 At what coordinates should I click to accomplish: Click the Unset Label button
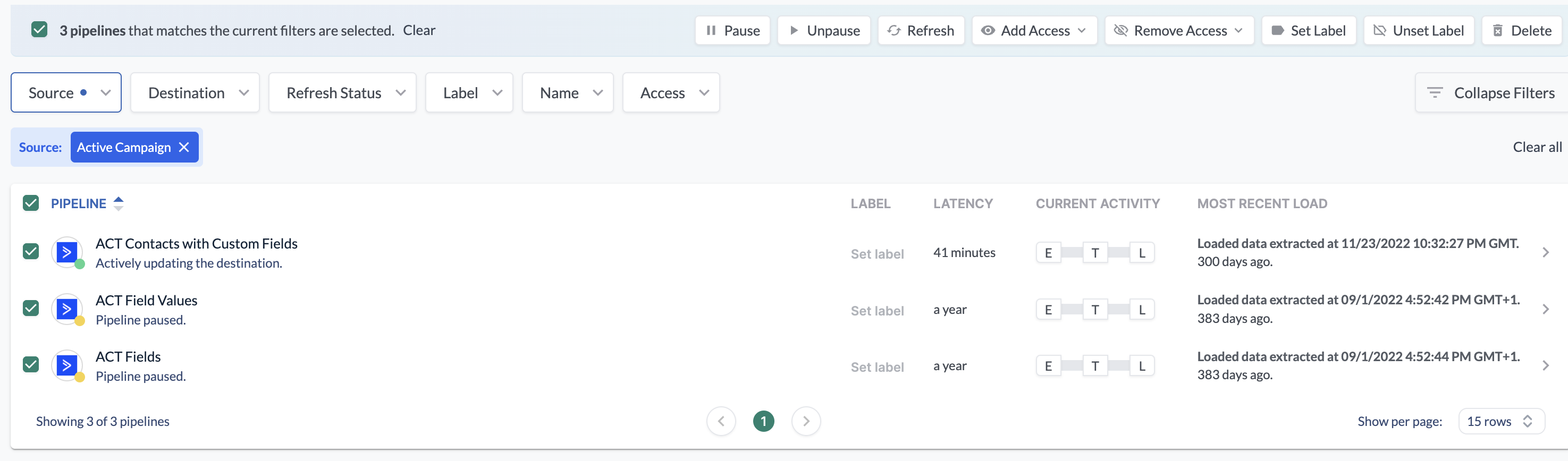click(1418, 30)
